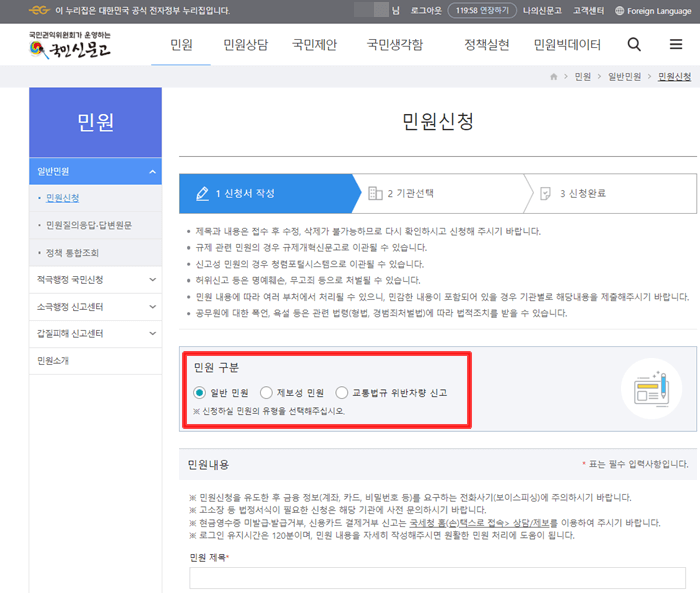Click the document illustration in 민원 구분 box
The width and height of the screenshot is (700, 593).
tap(651, 389)
